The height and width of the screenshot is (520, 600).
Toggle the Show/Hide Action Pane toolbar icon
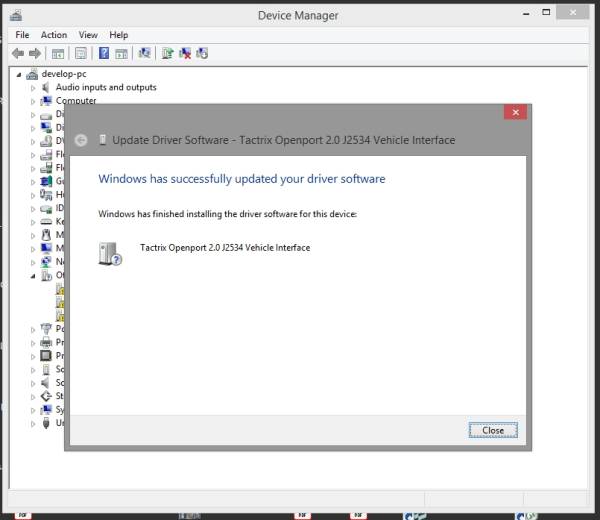point(121,54)
